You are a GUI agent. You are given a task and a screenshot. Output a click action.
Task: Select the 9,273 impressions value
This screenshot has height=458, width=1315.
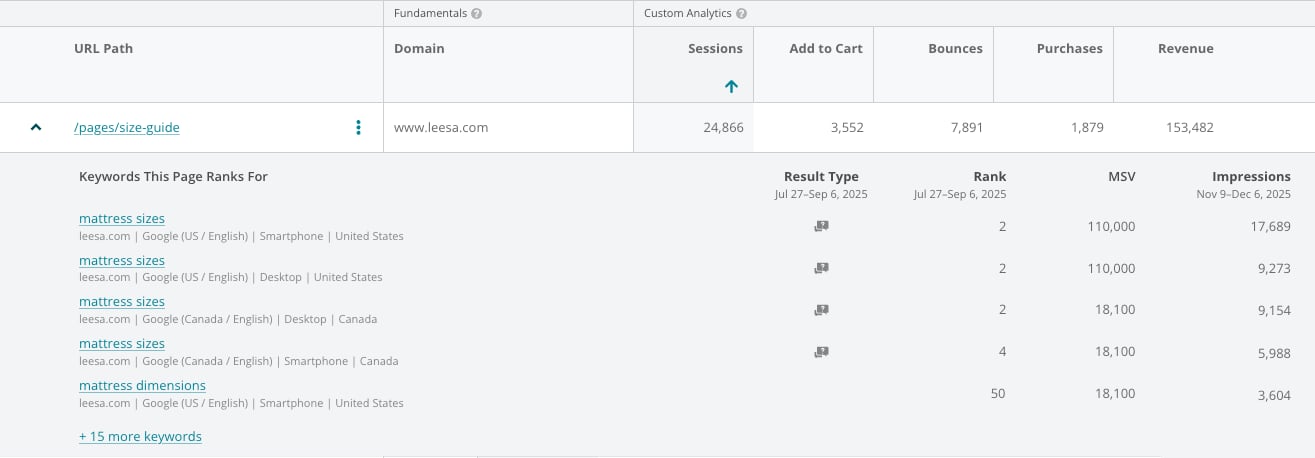pos(1274,269)
